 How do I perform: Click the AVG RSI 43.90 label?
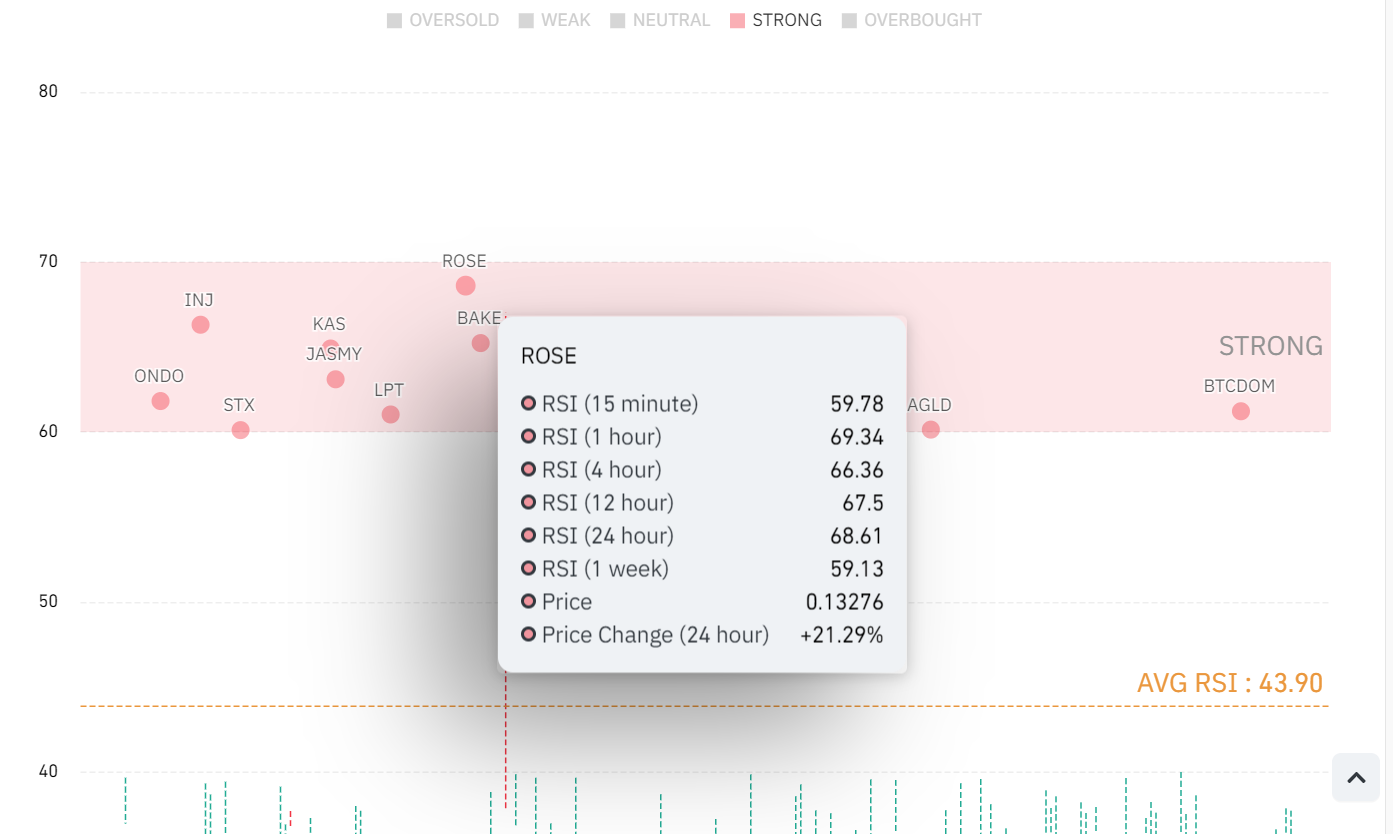point(1229,683)
